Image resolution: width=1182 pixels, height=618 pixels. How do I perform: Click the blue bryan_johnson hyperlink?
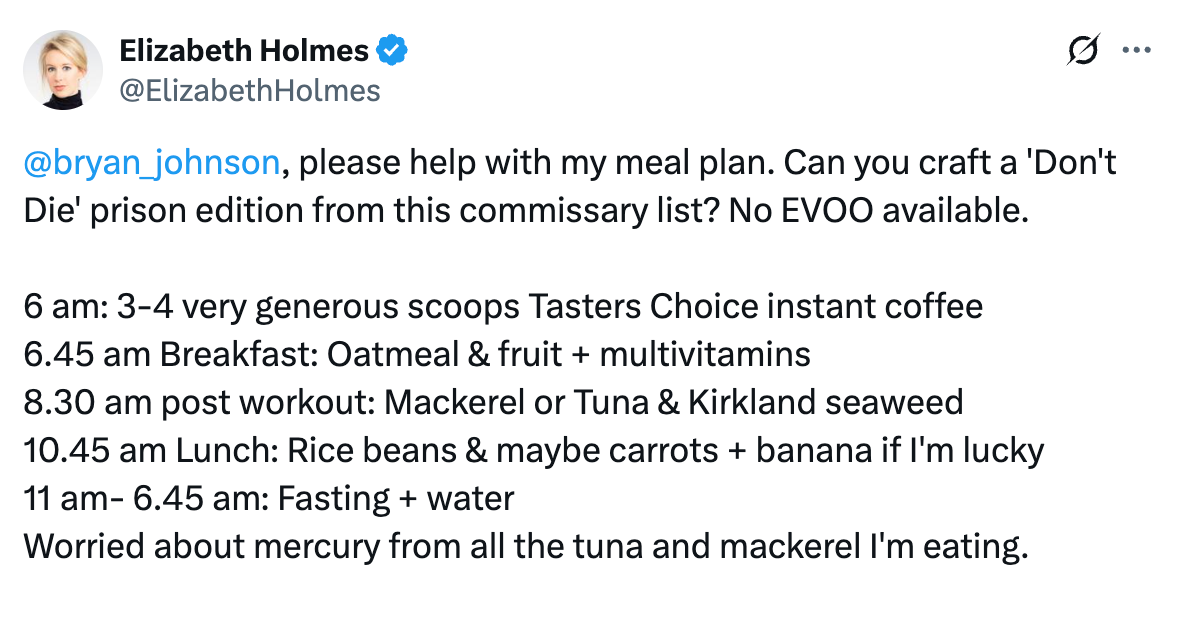coord(150,162)
